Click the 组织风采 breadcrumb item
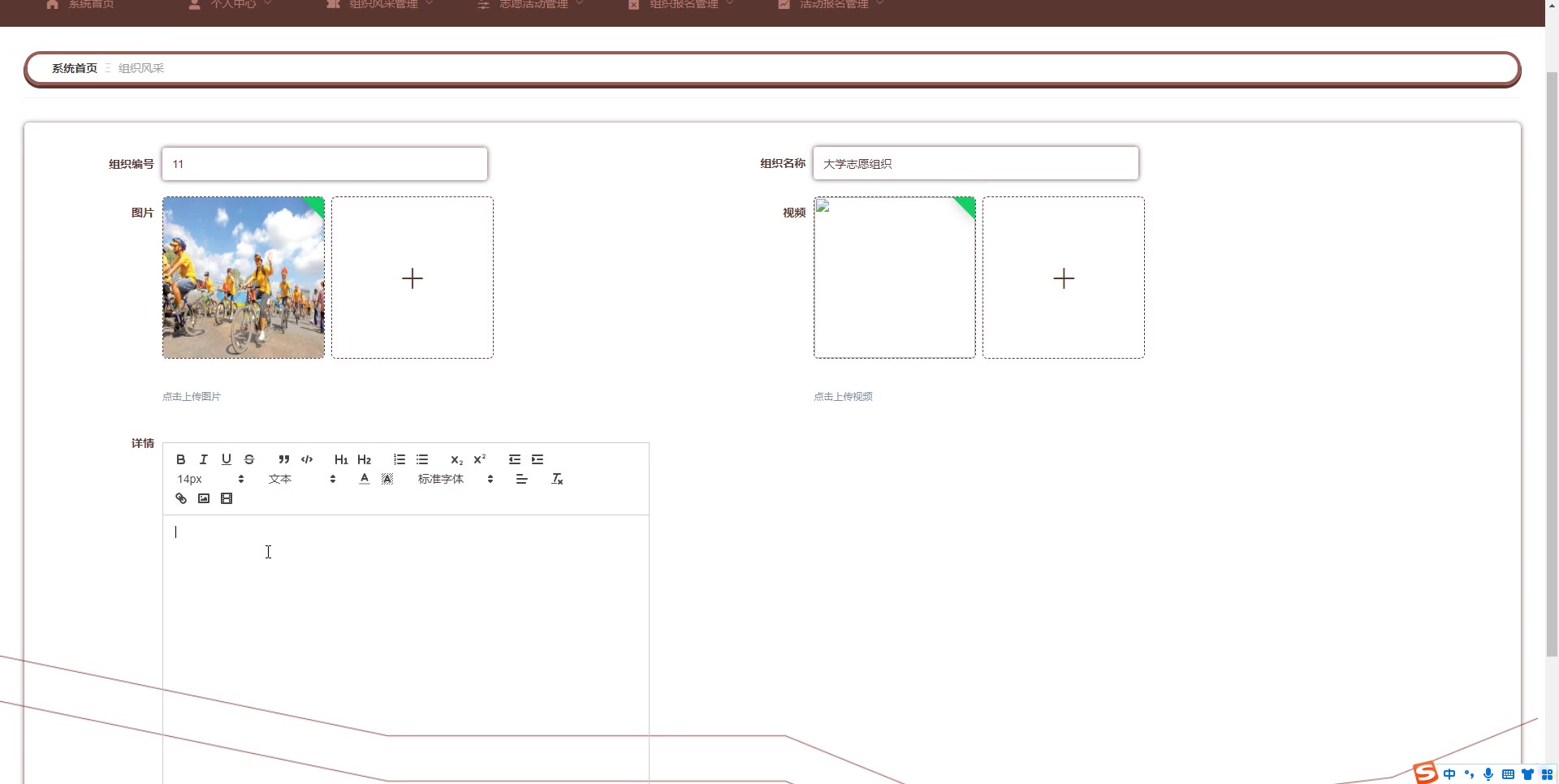The height and width of the screenshot is (784, 1559). click(x=141, y=68)
